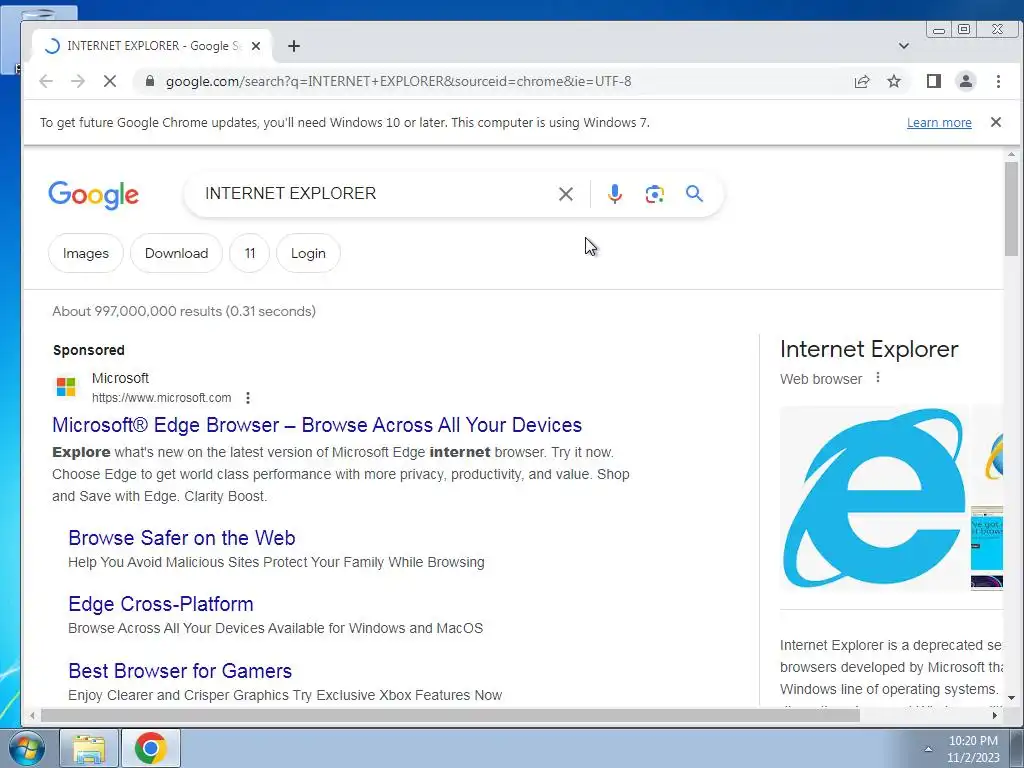Open the taskbar clock showing 10:20 PM
The height and width of the screenshot is (768, 1024).
[973, 749]
